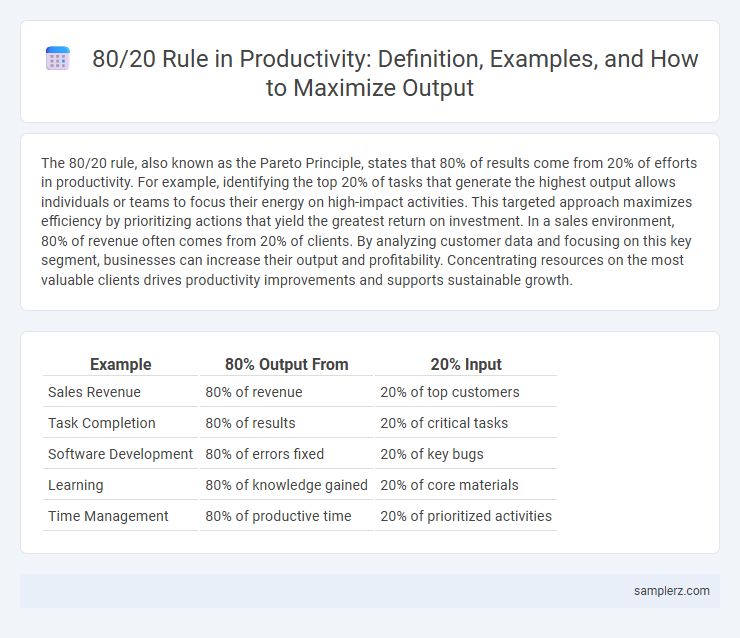Select the 'Example' column header
Image resolution: width=740 pixels, height=638 pixels.
pyautogui.click(x=120, y=364)
